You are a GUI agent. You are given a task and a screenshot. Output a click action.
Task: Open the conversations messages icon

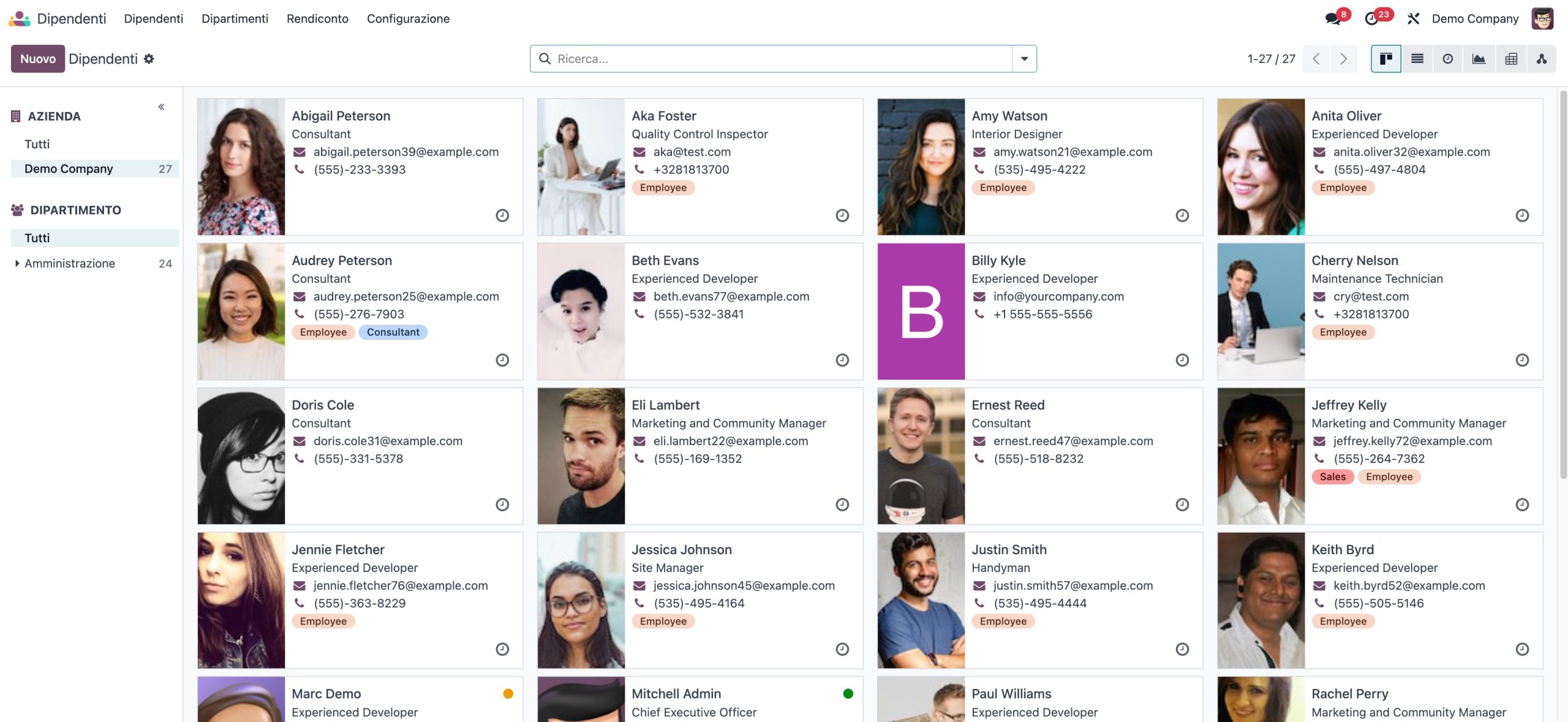click(x=1333, y=18)
